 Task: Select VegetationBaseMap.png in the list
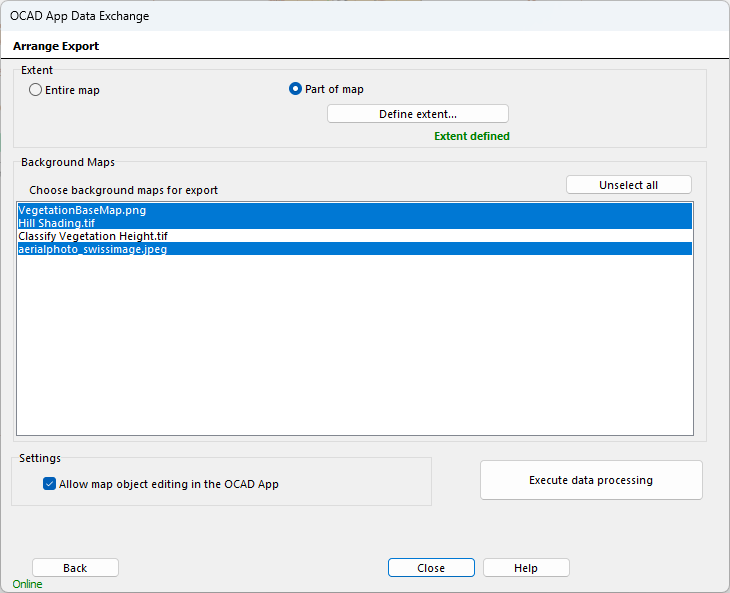355,210
